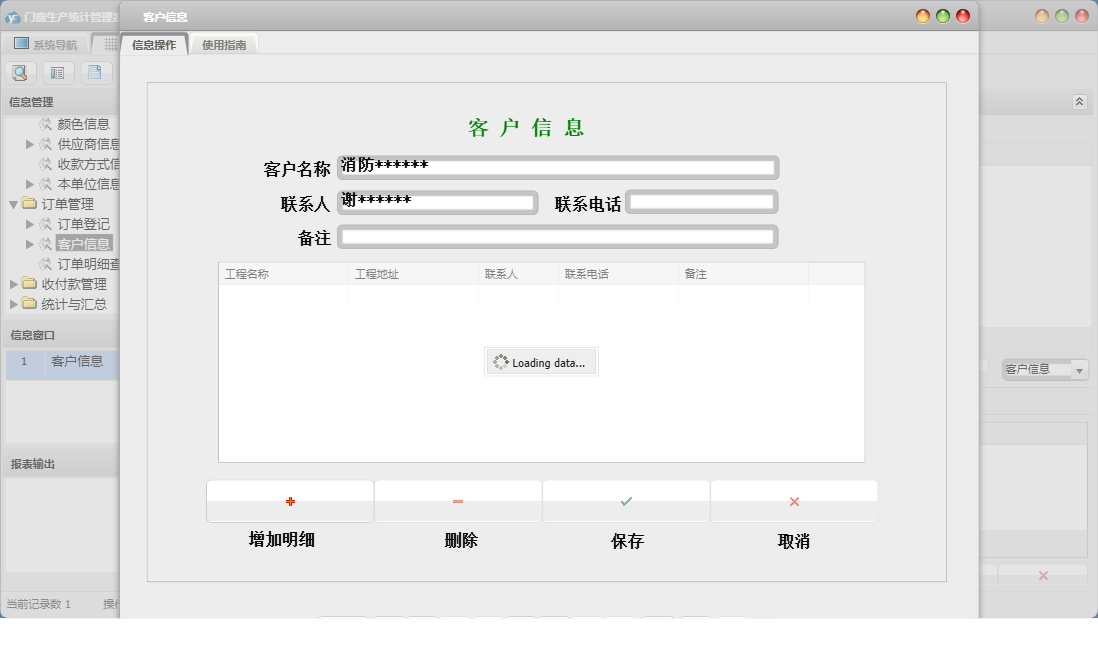Click the document page toolbar icon
Image resolution: width=1098 pixels, height=655 pixels.
pos(94,72)
